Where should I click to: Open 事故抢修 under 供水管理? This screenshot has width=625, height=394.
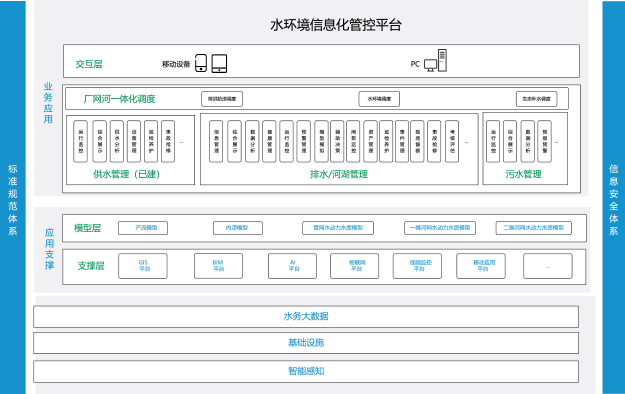point(168,141)
